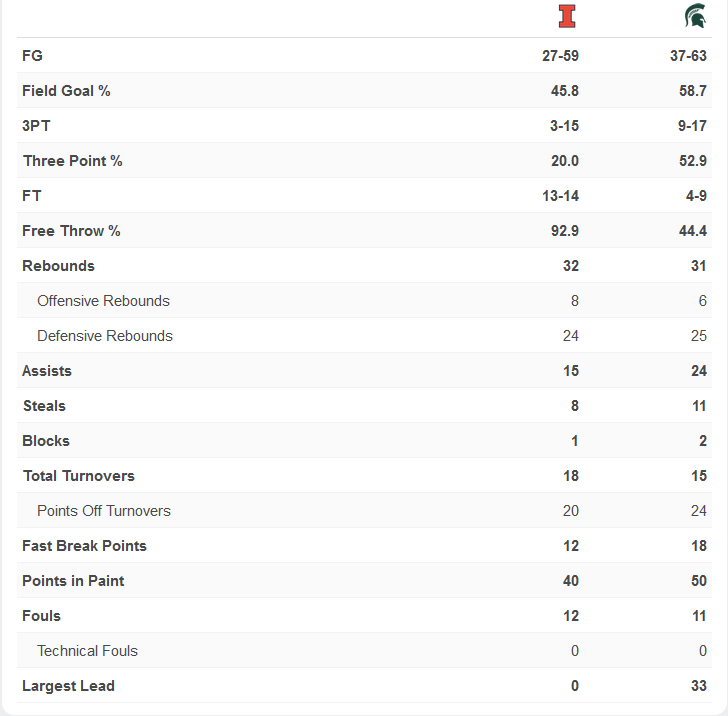728x716 pixels.
Task: Click the Offensive Rebounds sub-row label
Action: (103, 301)
